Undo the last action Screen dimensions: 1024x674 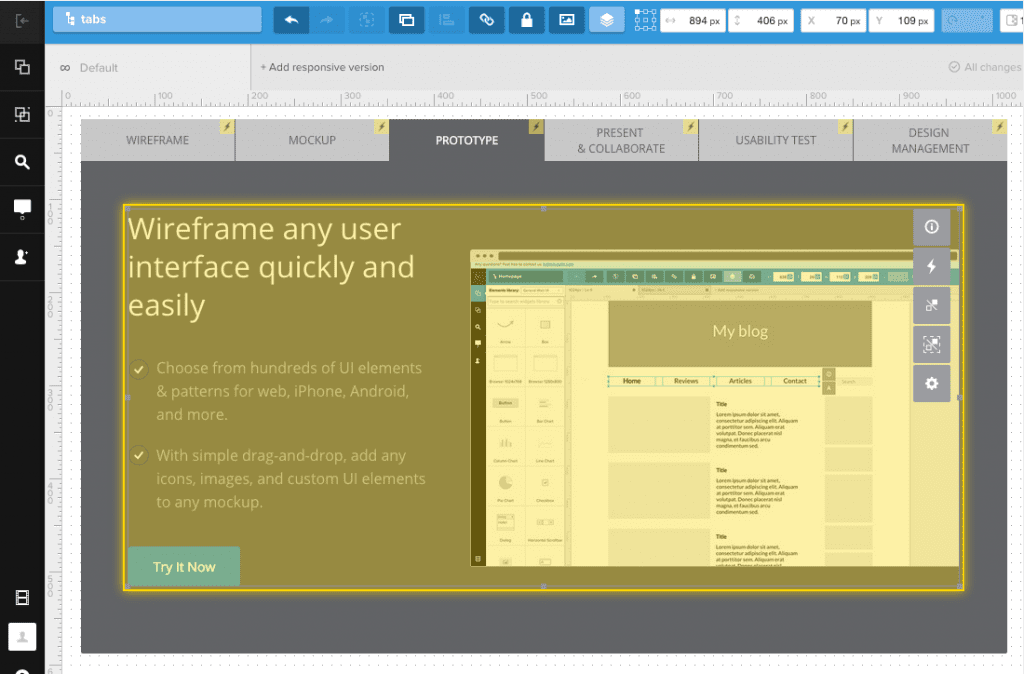pyautogui.click(x=291, y=20)
